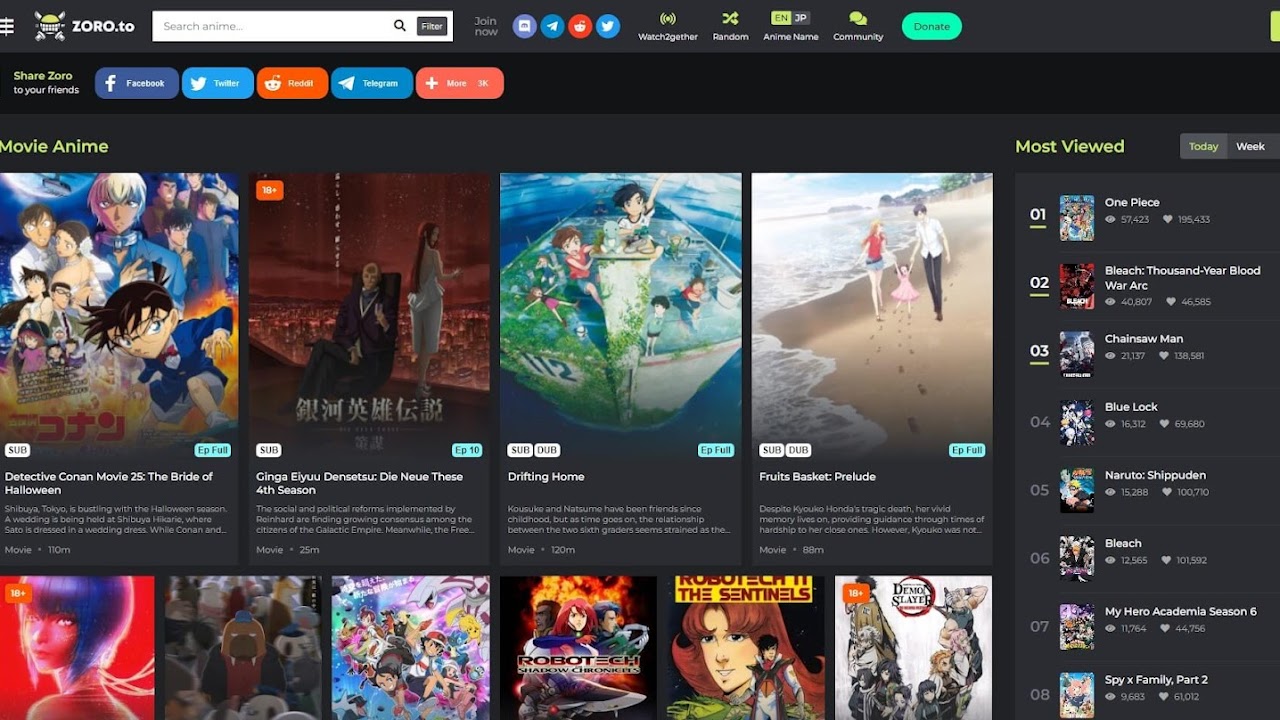Screen dimensions: 1280x720
Task: Open the search Filter button
Action: (x=432, y=27)
